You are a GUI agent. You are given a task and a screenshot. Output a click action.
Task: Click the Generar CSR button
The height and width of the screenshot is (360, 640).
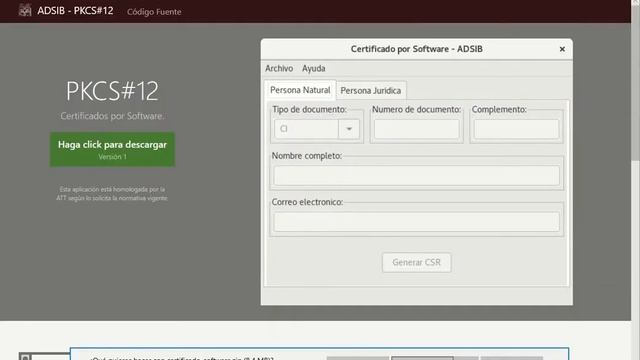click(416, 262)
